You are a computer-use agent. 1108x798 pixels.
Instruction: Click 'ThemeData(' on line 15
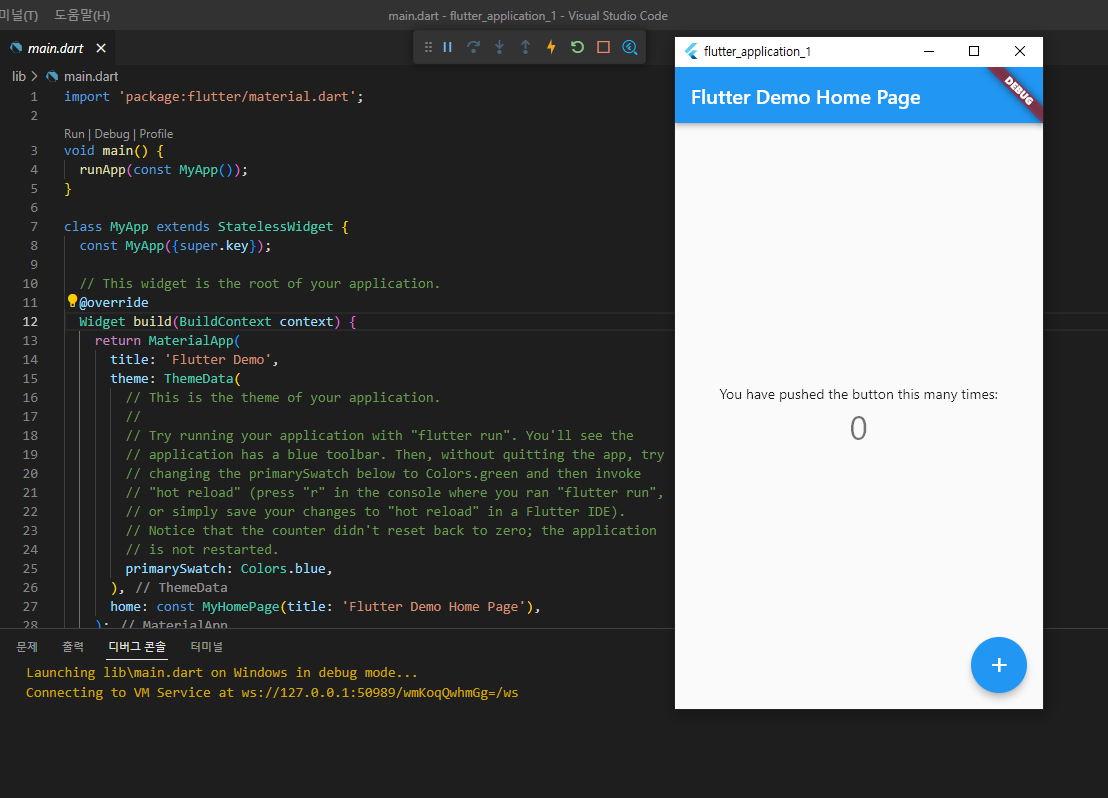click(202, 379)
